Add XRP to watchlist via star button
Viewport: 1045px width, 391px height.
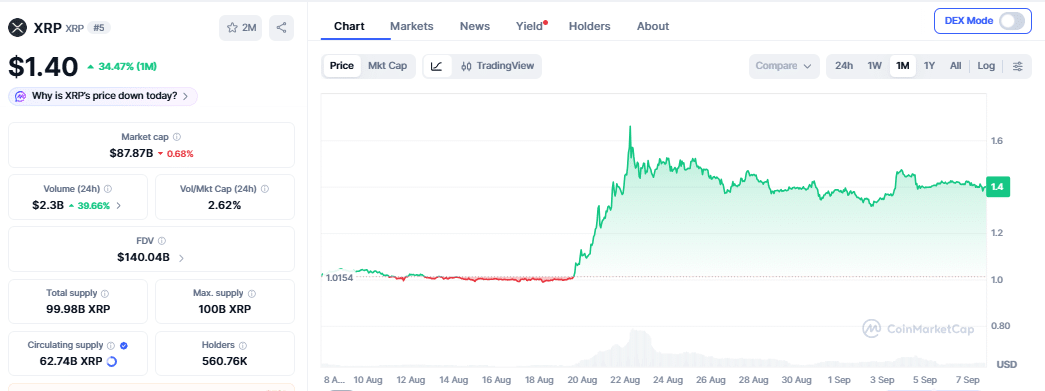(241, 28)
